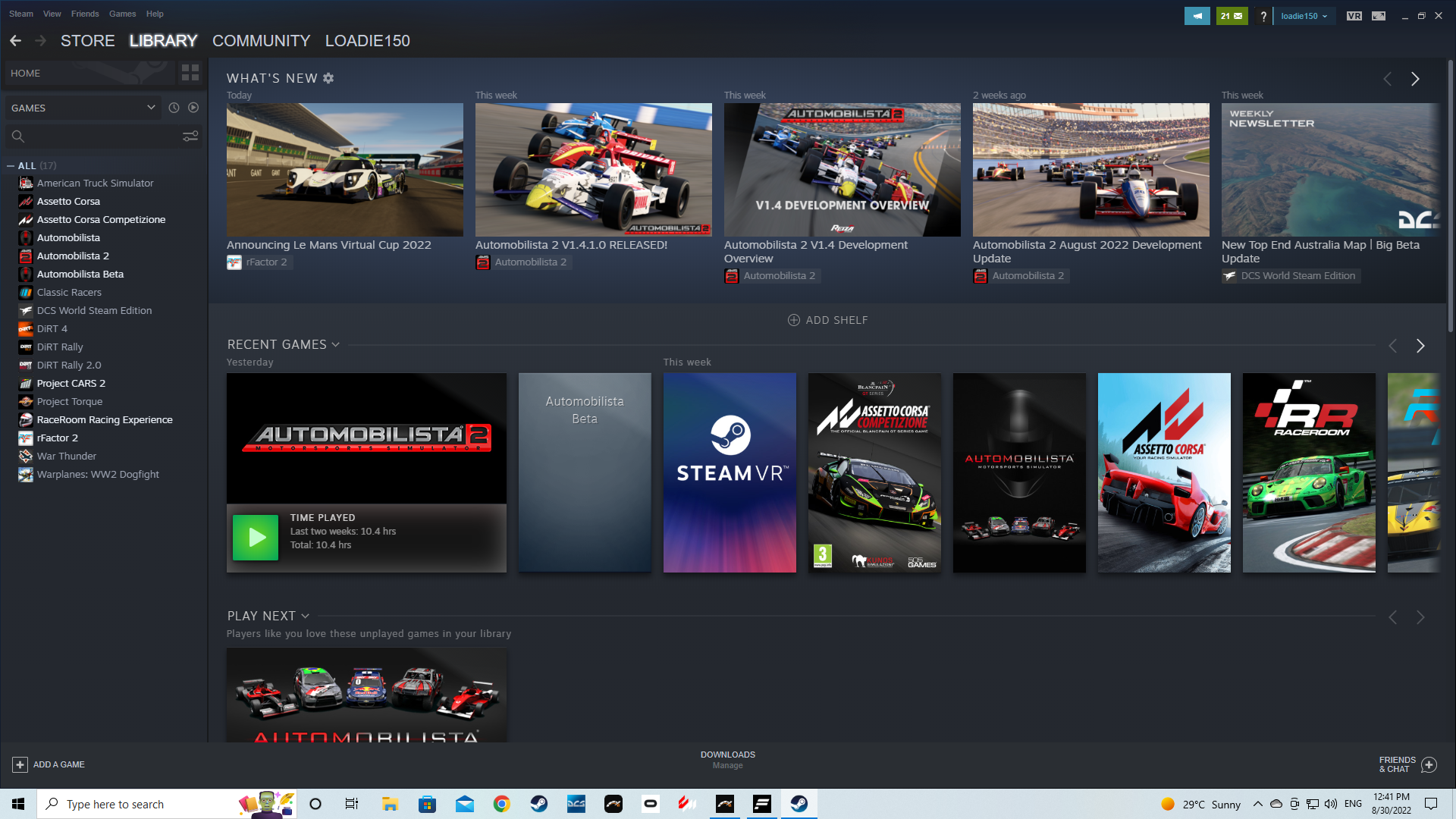Viewport: 1456px width, 819px height.
Task: Open Task View on taskbar
Action: [x=351, y=804]
